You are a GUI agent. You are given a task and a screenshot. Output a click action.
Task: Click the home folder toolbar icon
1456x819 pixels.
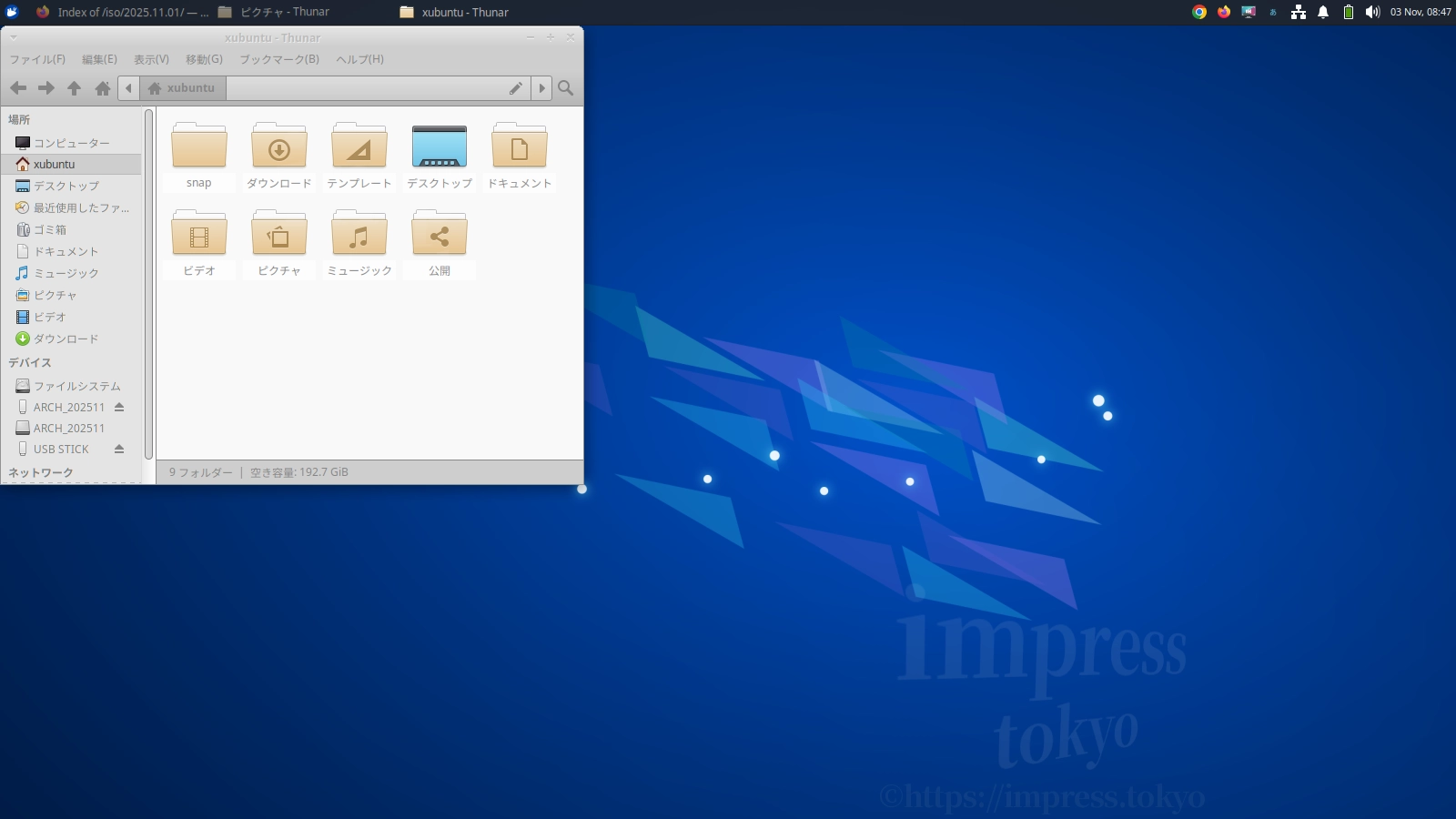click(x=103, y=88)
